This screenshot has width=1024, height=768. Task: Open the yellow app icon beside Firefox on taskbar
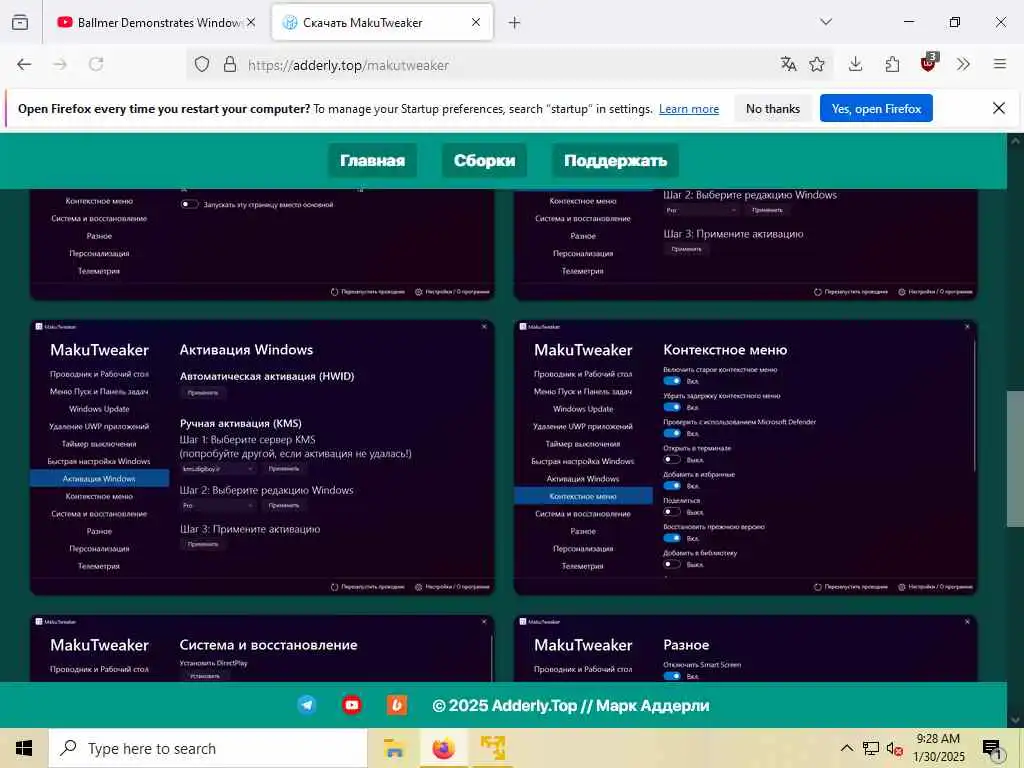click(493, 748)
